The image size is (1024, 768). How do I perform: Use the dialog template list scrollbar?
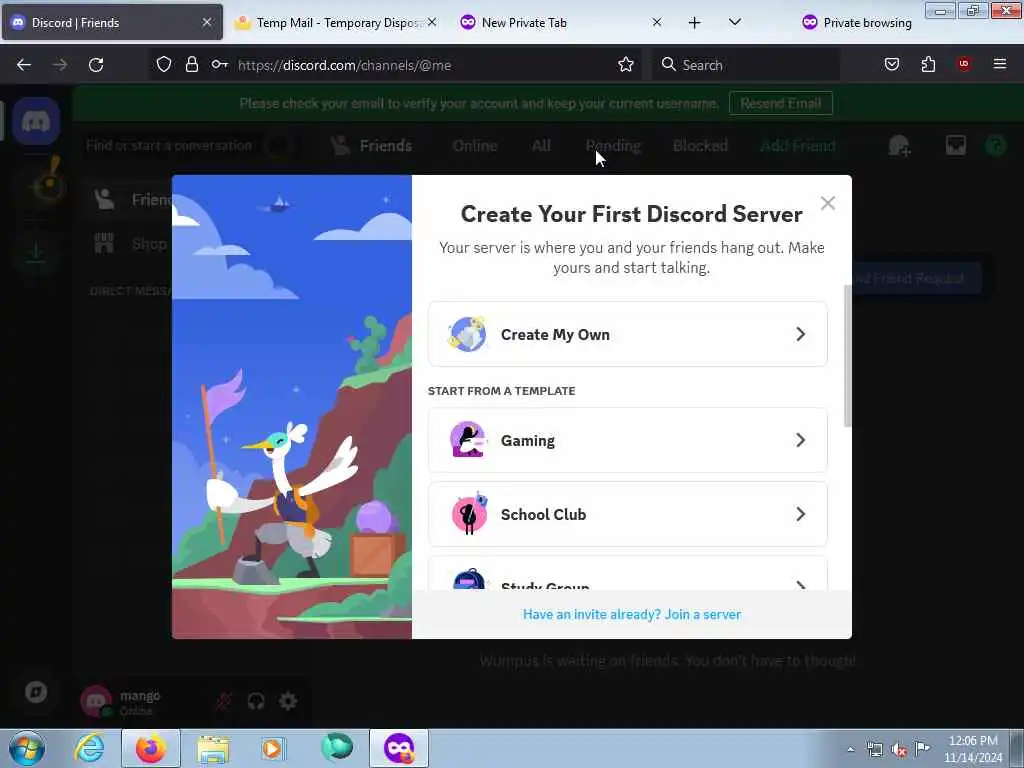848,356
